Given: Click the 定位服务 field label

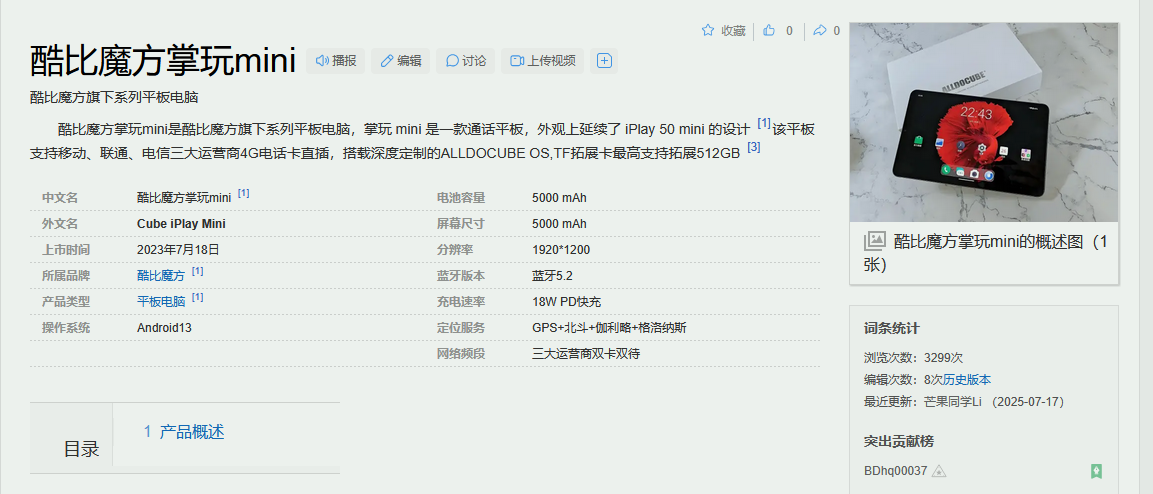Looking at the screenshot, I should (x=461, y=328).
